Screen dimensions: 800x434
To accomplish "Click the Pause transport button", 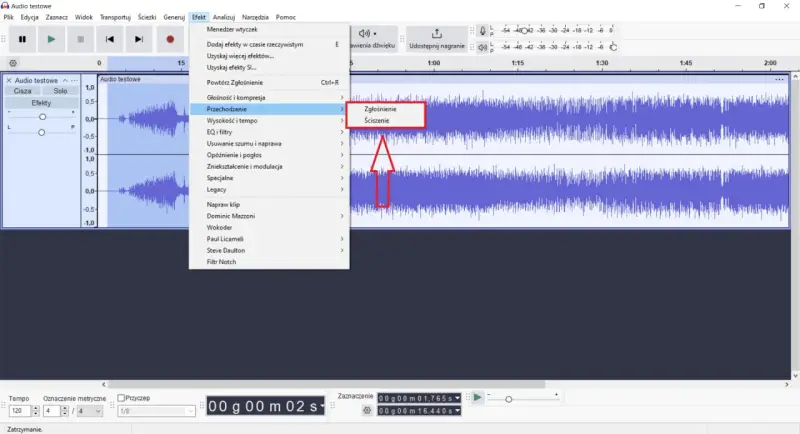I will [22, 39].
